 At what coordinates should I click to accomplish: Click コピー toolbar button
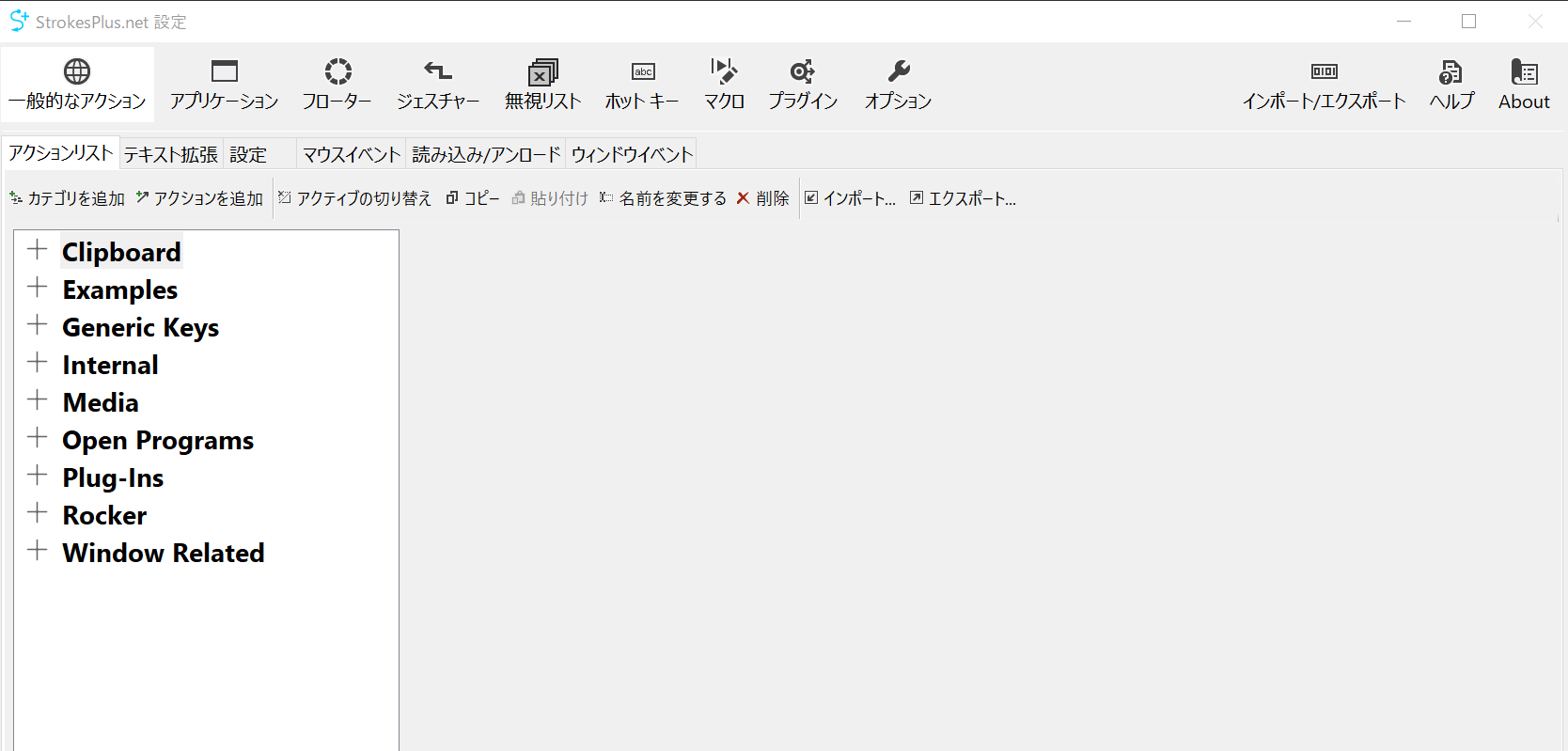[473, 198]
